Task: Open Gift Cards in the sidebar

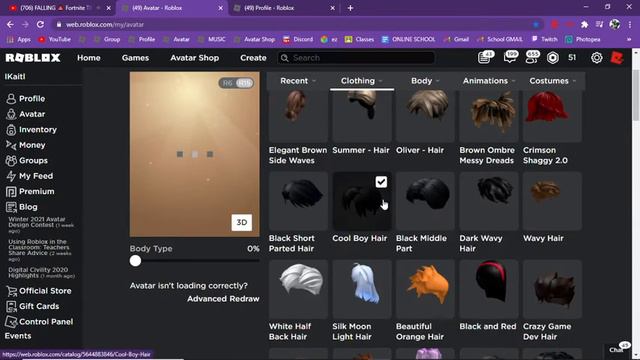Action: (x=32, y=307)
